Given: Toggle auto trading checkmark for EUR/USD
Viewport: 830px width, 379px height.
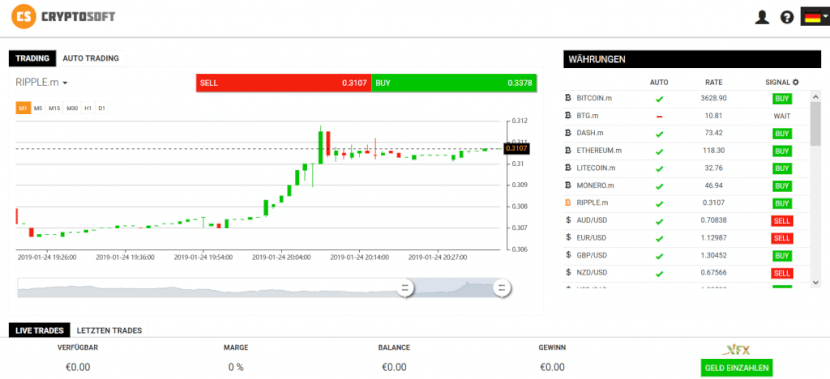Looking at the screenshot, I should coord(659,239).
